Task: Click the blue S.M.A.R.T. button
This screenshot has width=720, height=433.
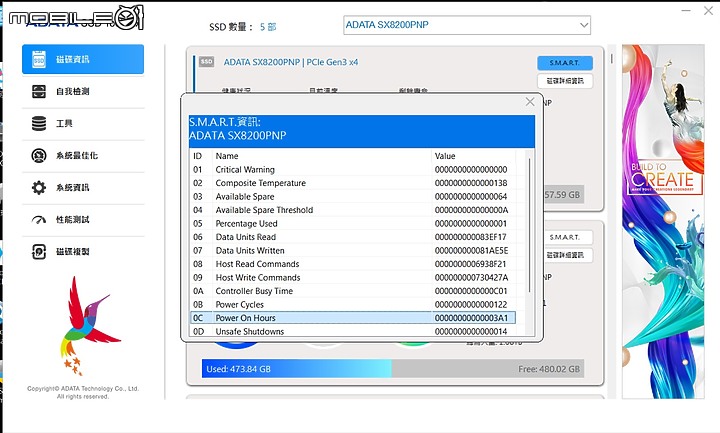Action: tap(565, 62)
